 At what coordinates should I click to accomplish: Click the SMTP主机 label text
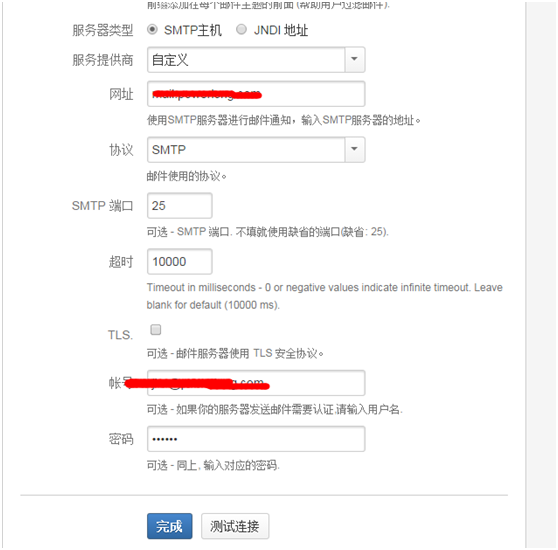tap(193, 30)
